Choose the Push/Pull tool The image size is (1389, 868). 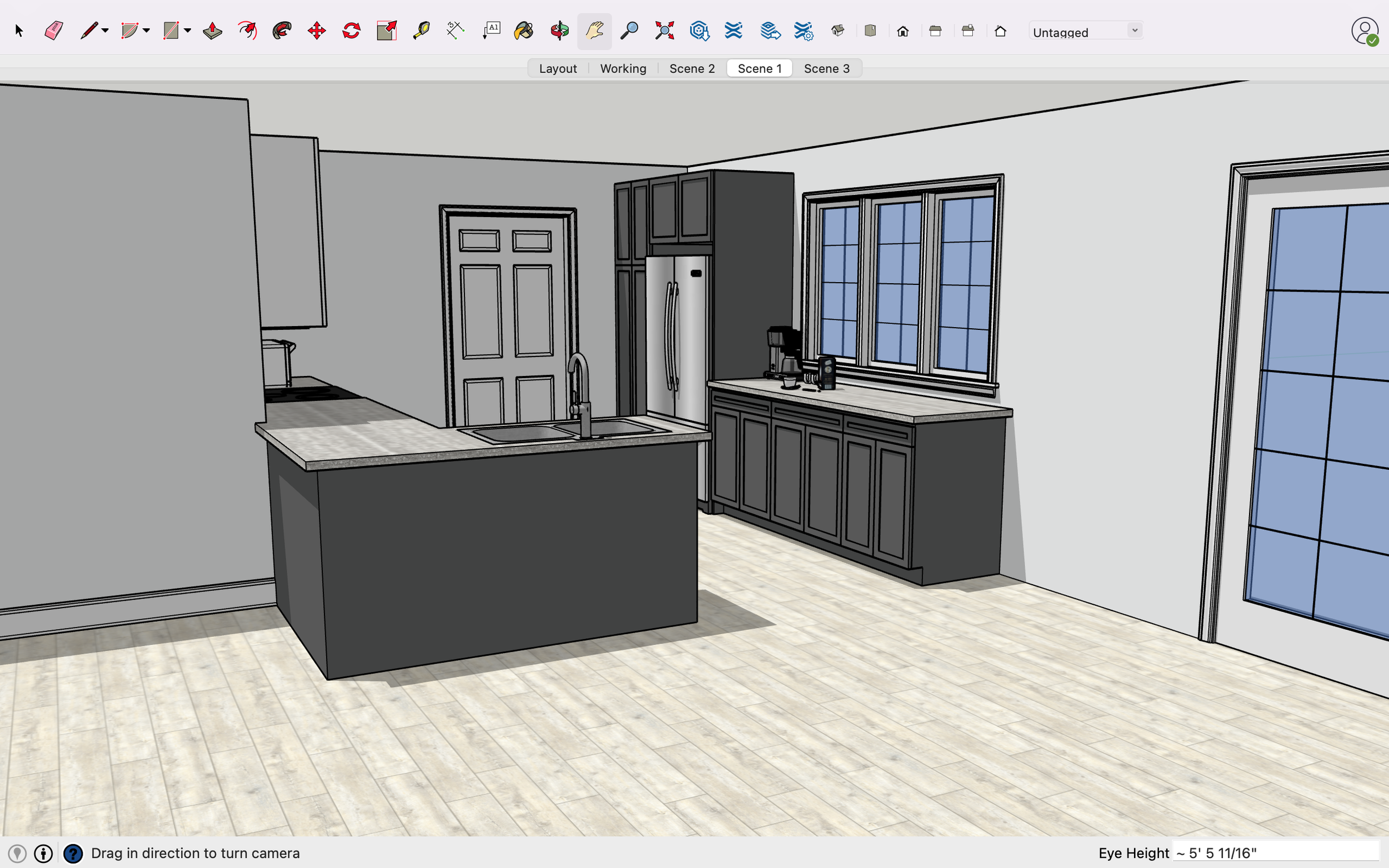(x=212, y=31)
